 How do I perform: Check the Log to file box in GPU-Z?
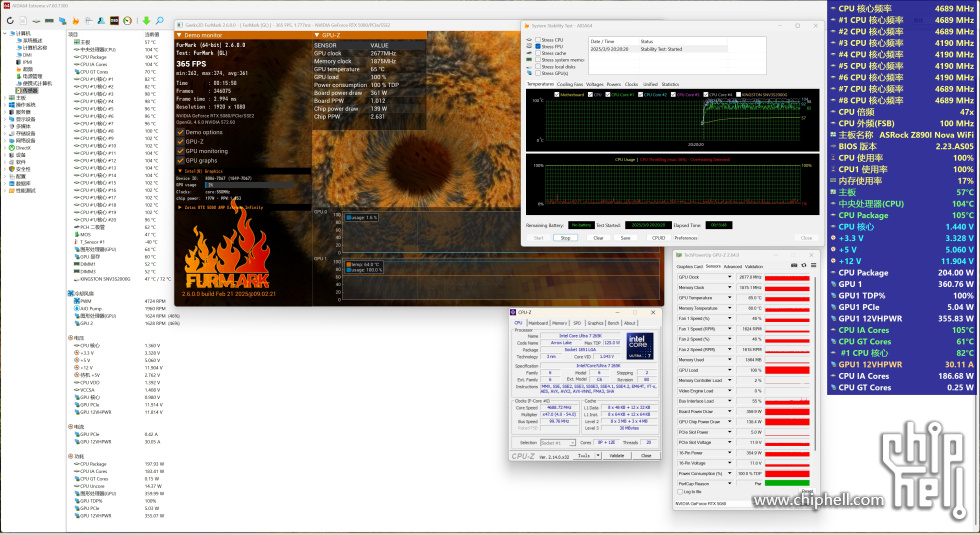pyautogui.click(x=680, y=492)
